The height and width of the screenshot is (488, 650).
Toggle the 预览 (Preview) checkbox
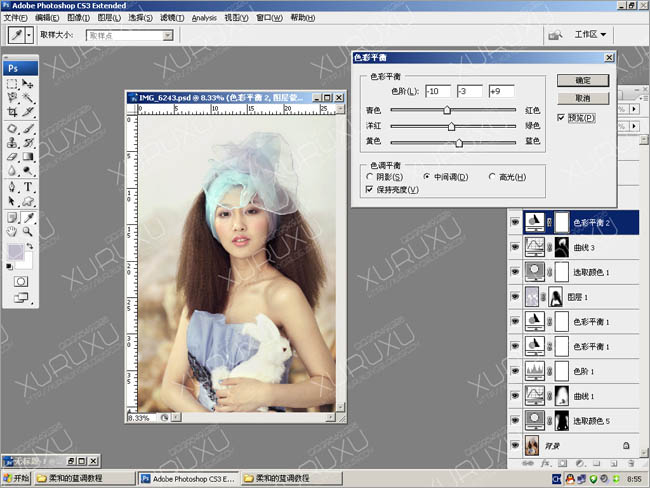click(562, 118)
